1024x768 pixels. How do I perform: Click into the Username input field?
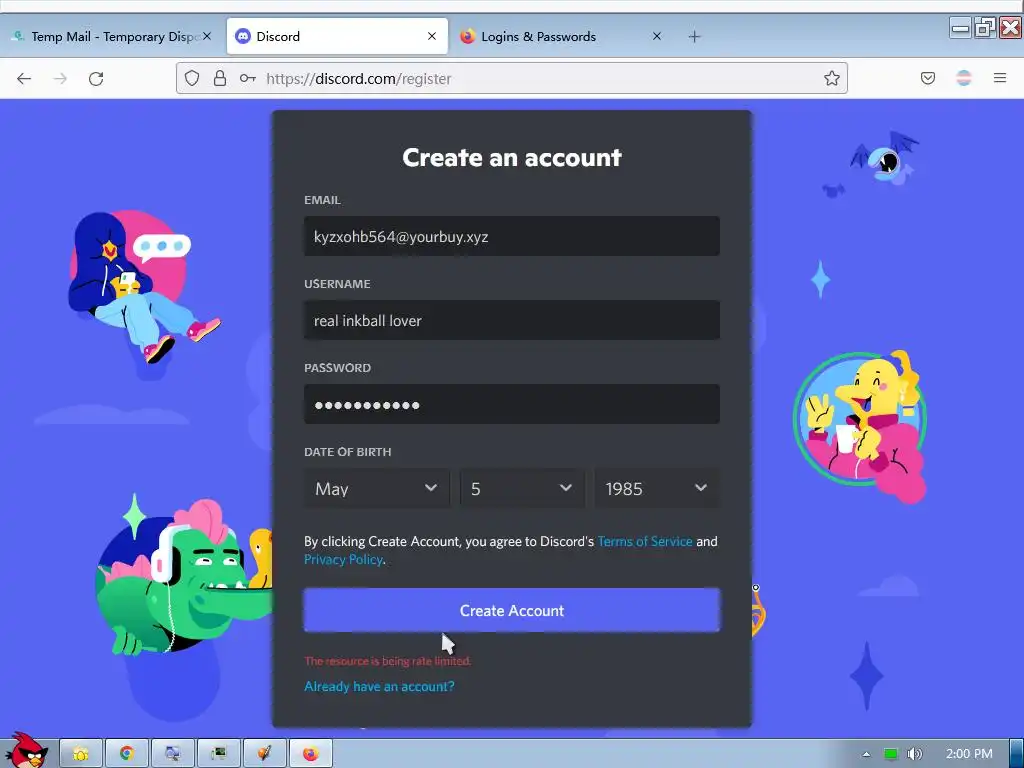click(x=511, y=320)
